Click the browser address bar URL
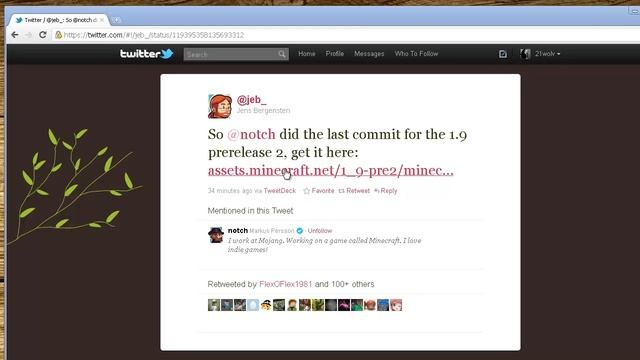 (x=154, y=35)
